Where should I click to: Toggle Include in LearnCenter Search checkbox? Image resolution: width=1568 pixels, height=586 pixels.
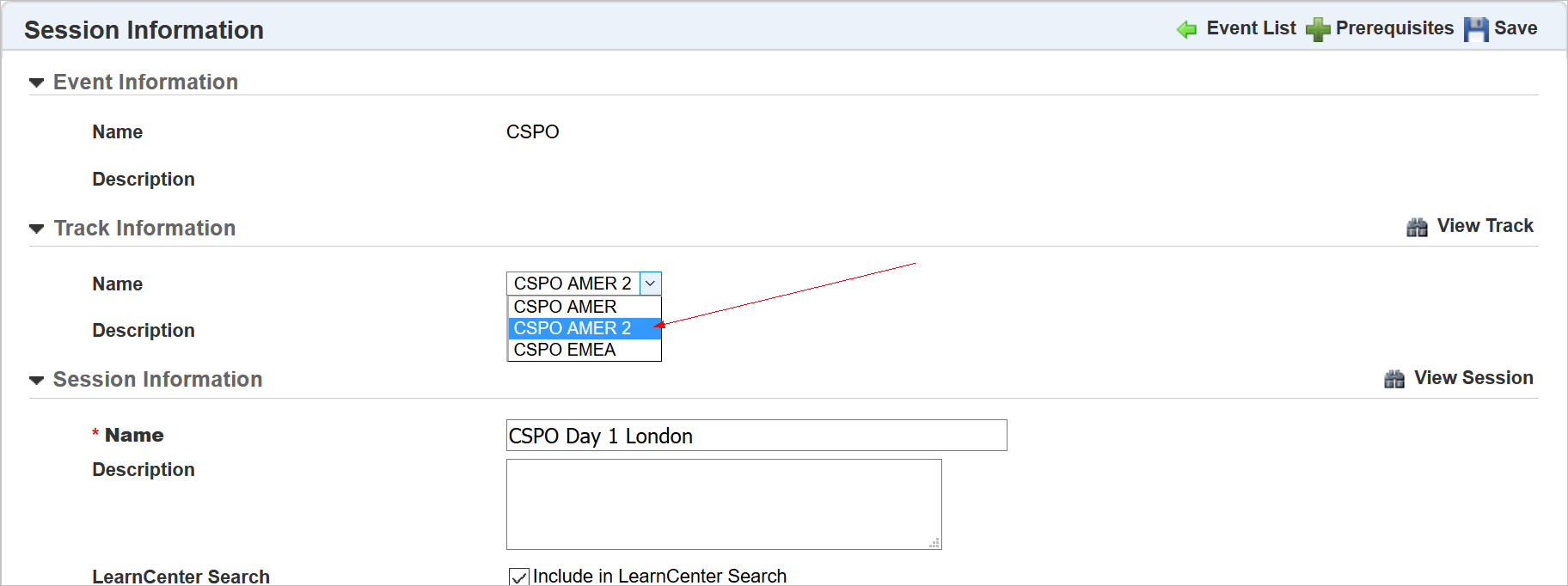[x=518, y=577]
